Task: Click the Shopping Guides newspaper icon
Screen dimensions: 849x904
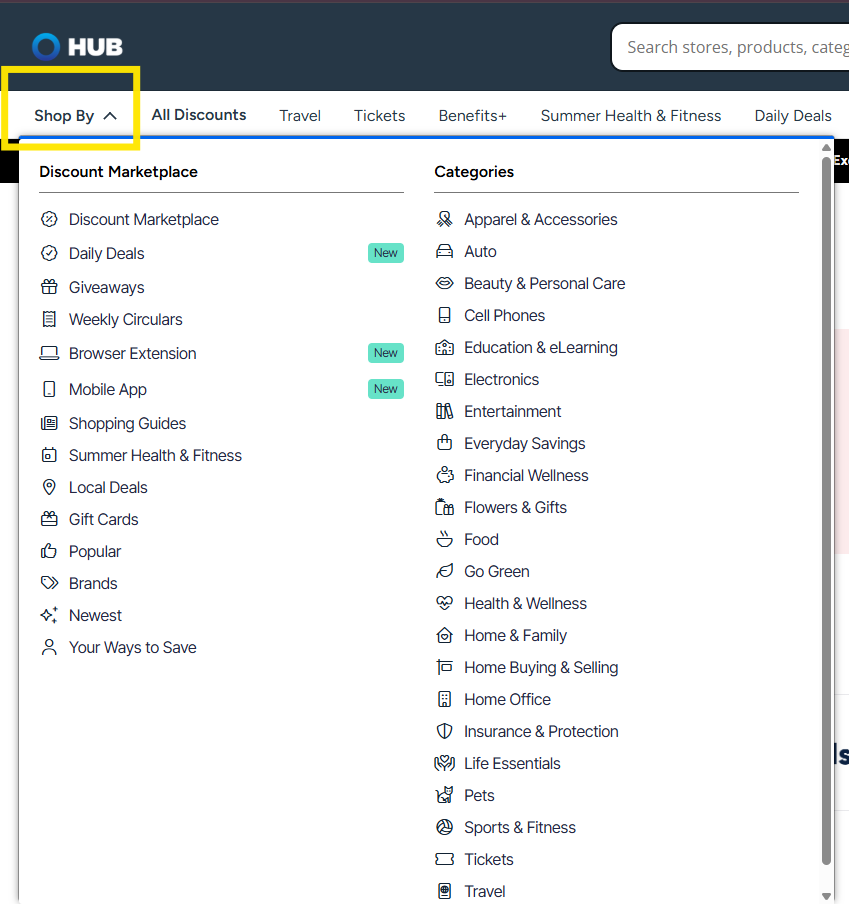Action: coord(50,423)
